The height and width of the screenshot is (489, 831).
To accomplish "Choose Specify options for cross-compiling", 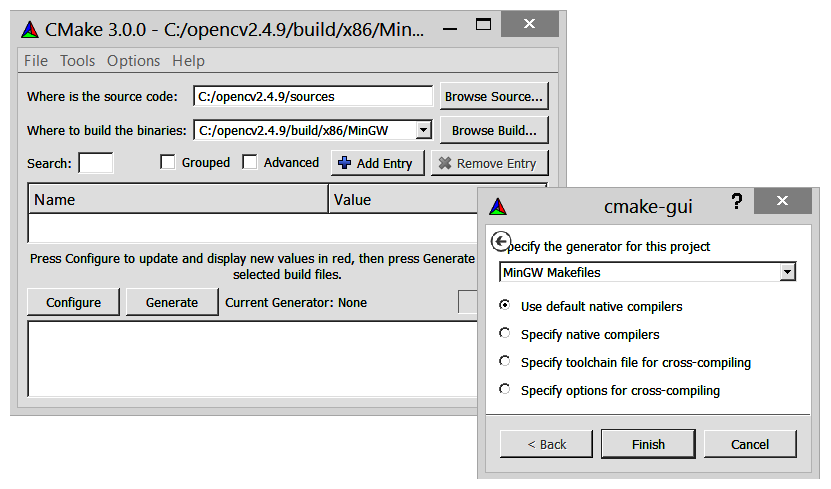I will tap(505, 389).
